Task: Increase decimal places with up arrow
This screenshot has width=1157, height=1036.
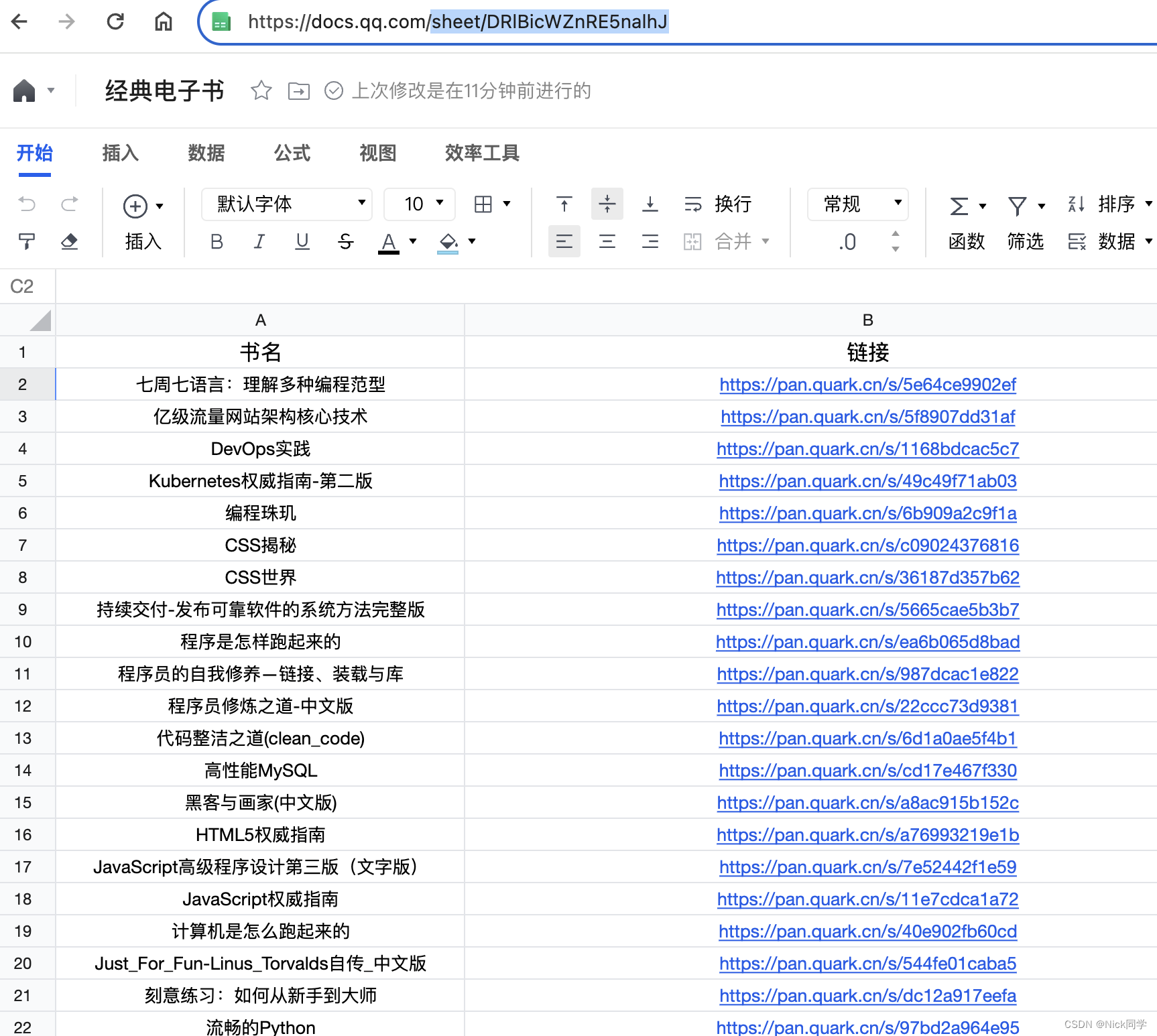Action: (896, 233)
